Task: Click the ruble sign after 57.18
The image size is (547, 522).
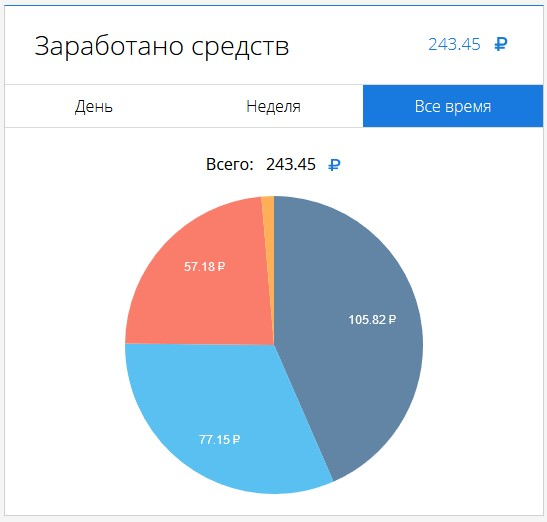Action: coord(221,267)
